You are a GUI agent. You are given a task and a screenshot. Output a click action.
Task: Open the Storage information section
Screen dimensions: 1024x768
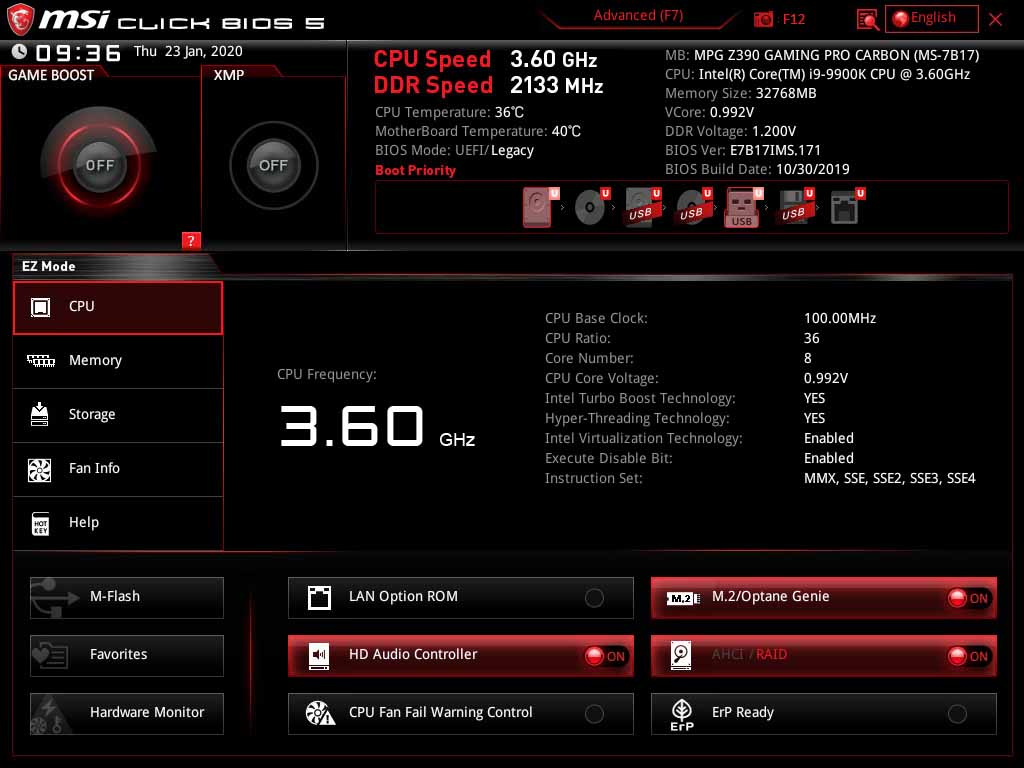coord(118,414)
